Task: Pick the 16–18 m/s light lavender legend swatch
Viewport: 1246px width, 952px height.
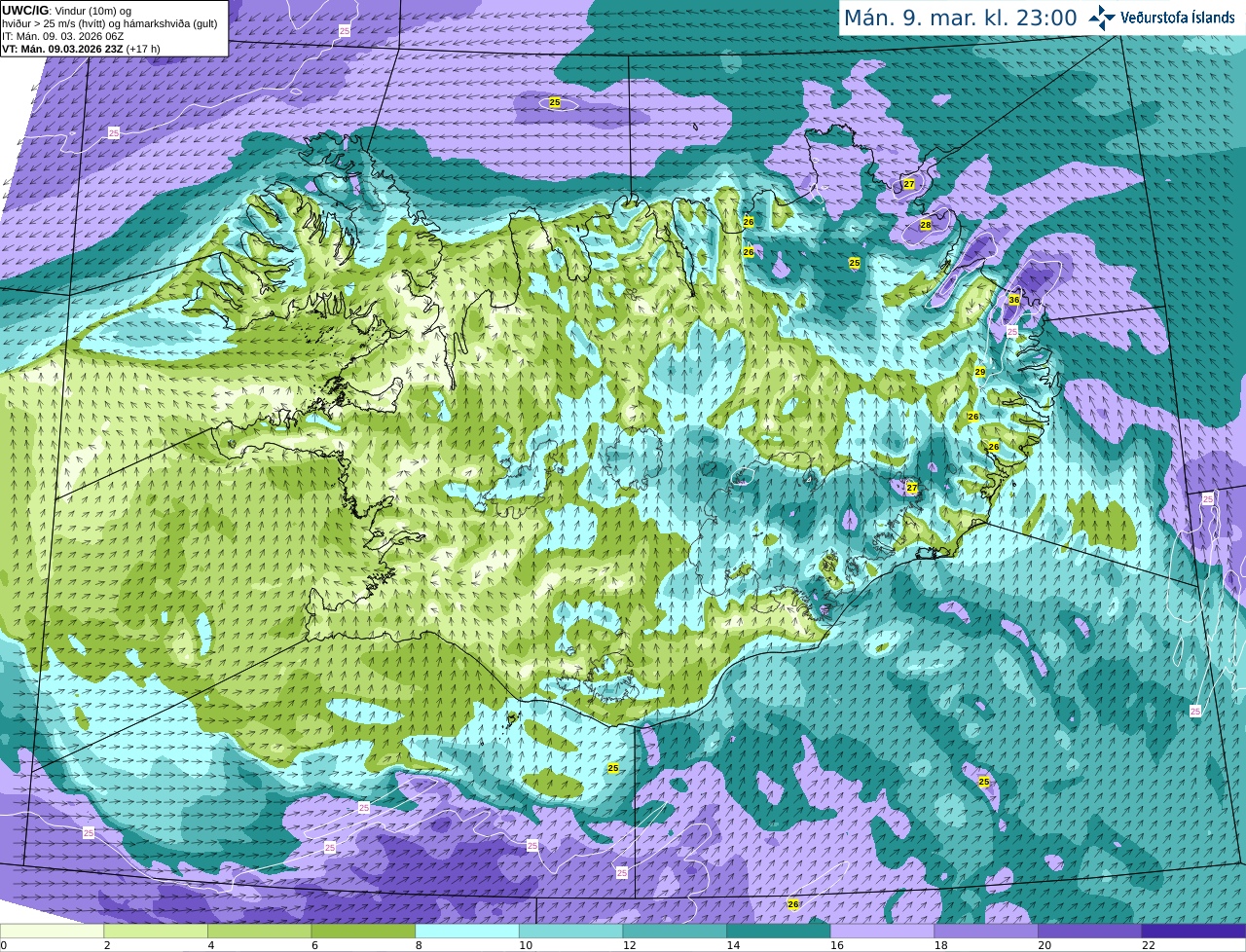Action: 883,931
